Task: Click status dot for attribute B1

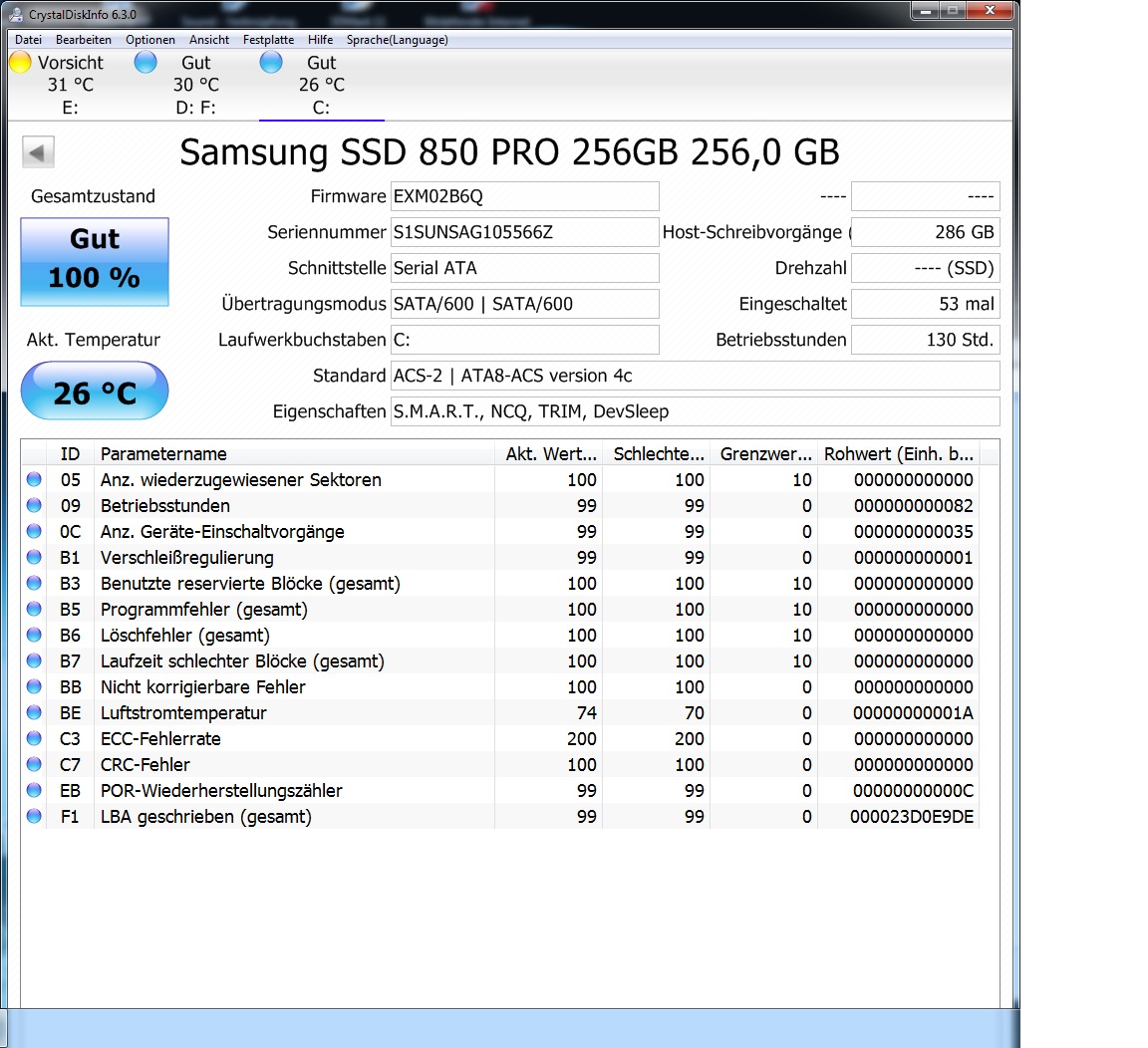Action: tap(34, 557)
